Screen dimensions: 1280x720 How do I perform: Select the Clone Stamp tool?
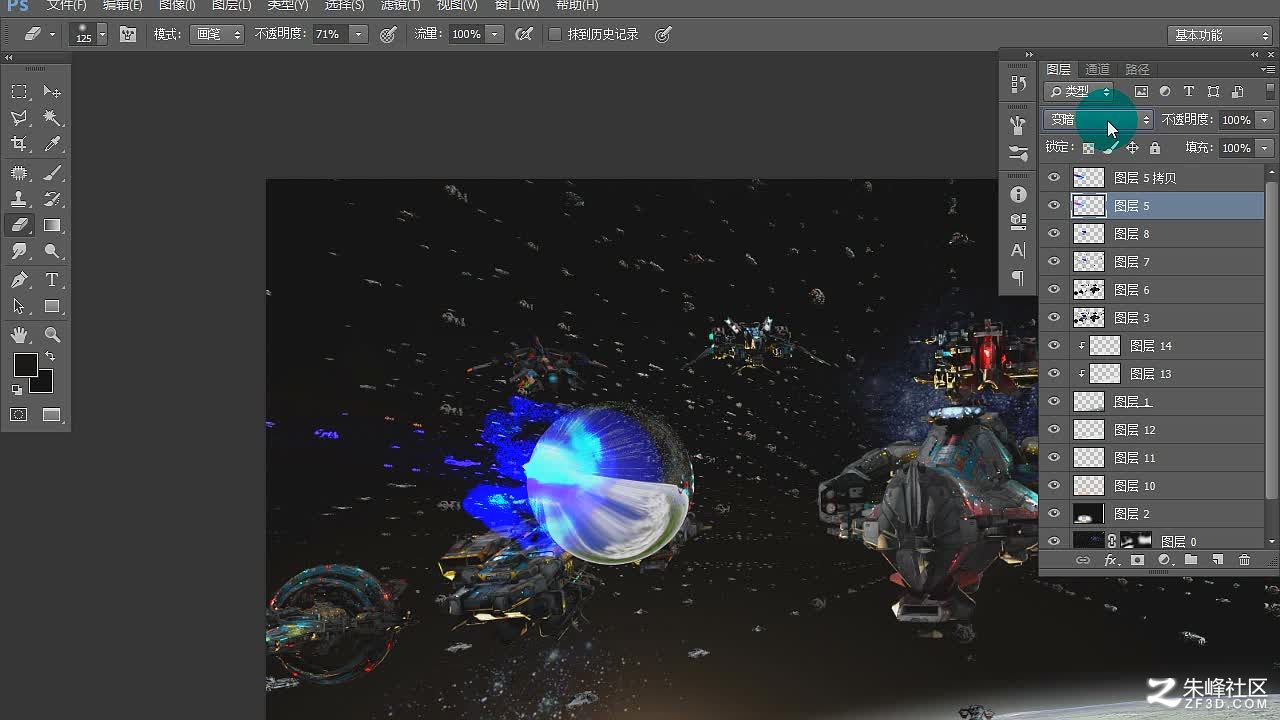point(19,199)
